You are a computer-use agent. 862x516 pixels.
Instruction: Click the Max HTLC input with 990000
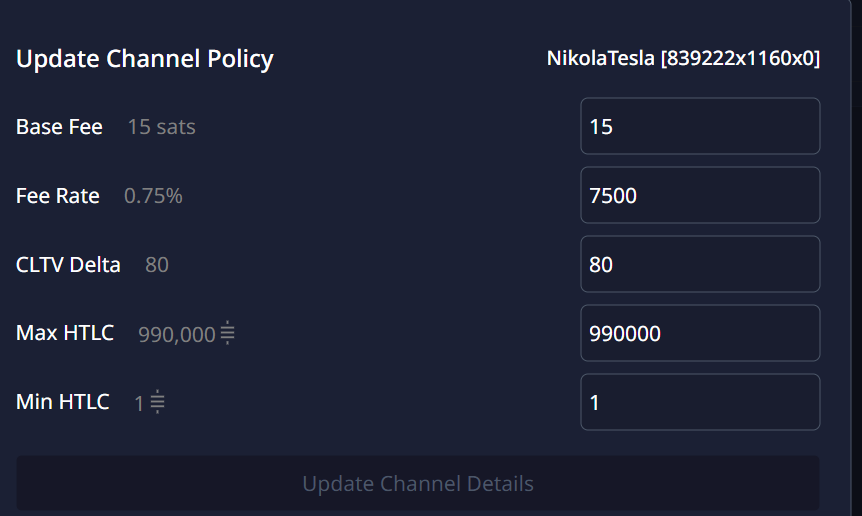click(700, 333)
